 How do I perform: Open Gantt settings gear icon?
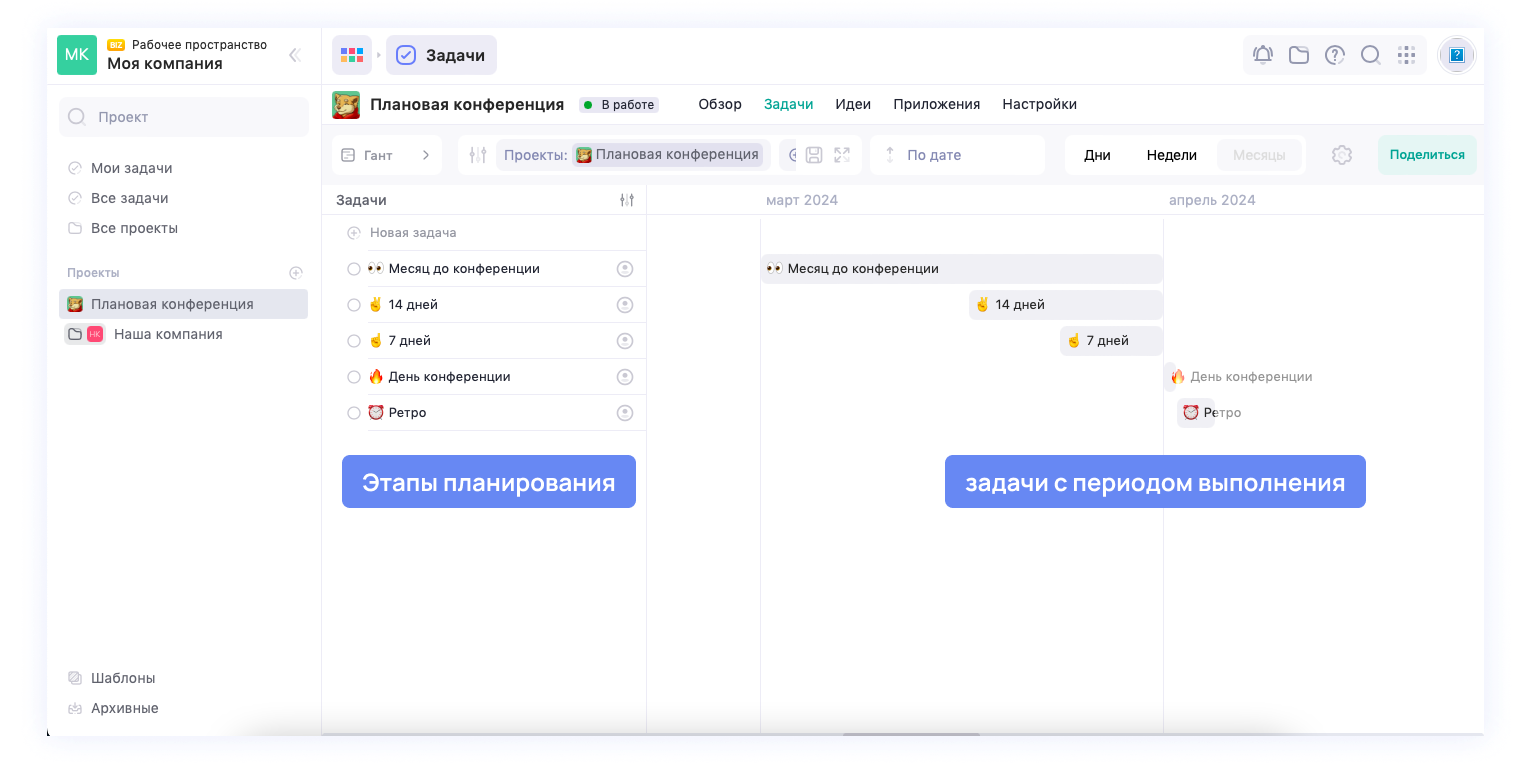1341,154
